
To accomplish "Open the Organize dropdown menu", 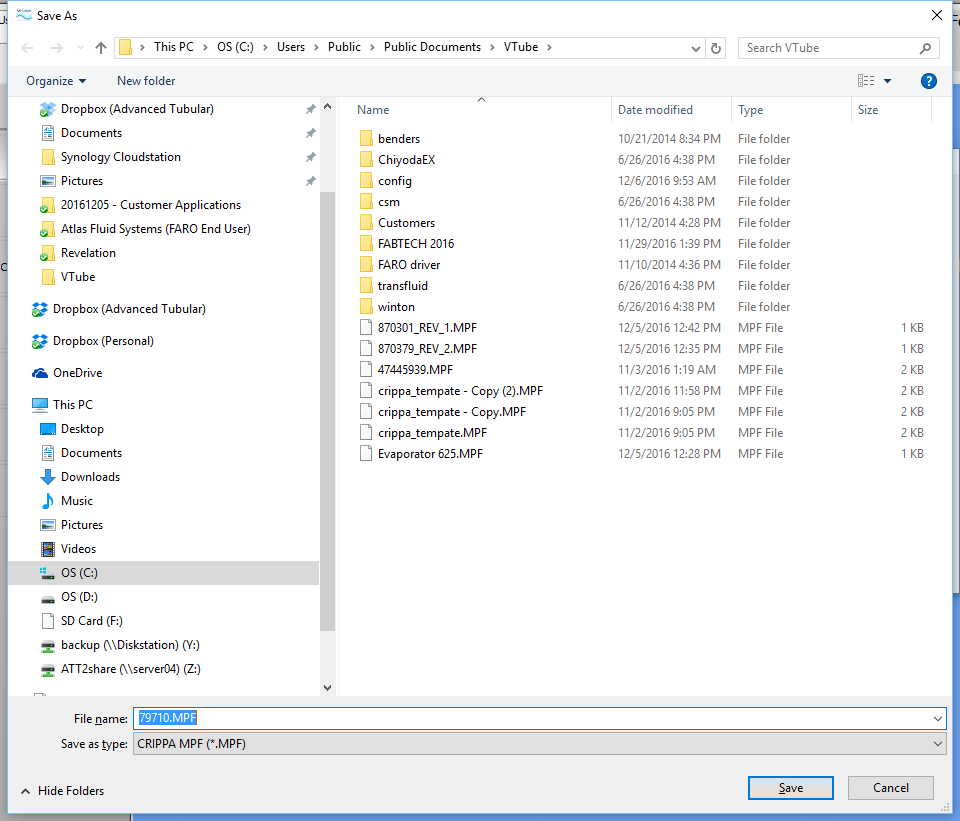I will 56,81.
